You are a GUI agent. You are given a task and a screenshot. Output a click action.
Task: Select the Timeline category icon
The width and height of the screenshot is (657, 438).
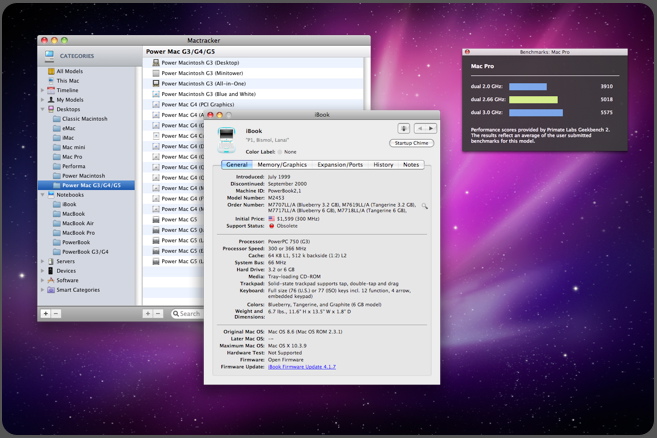pyautogui.click(x=51, y=90)
